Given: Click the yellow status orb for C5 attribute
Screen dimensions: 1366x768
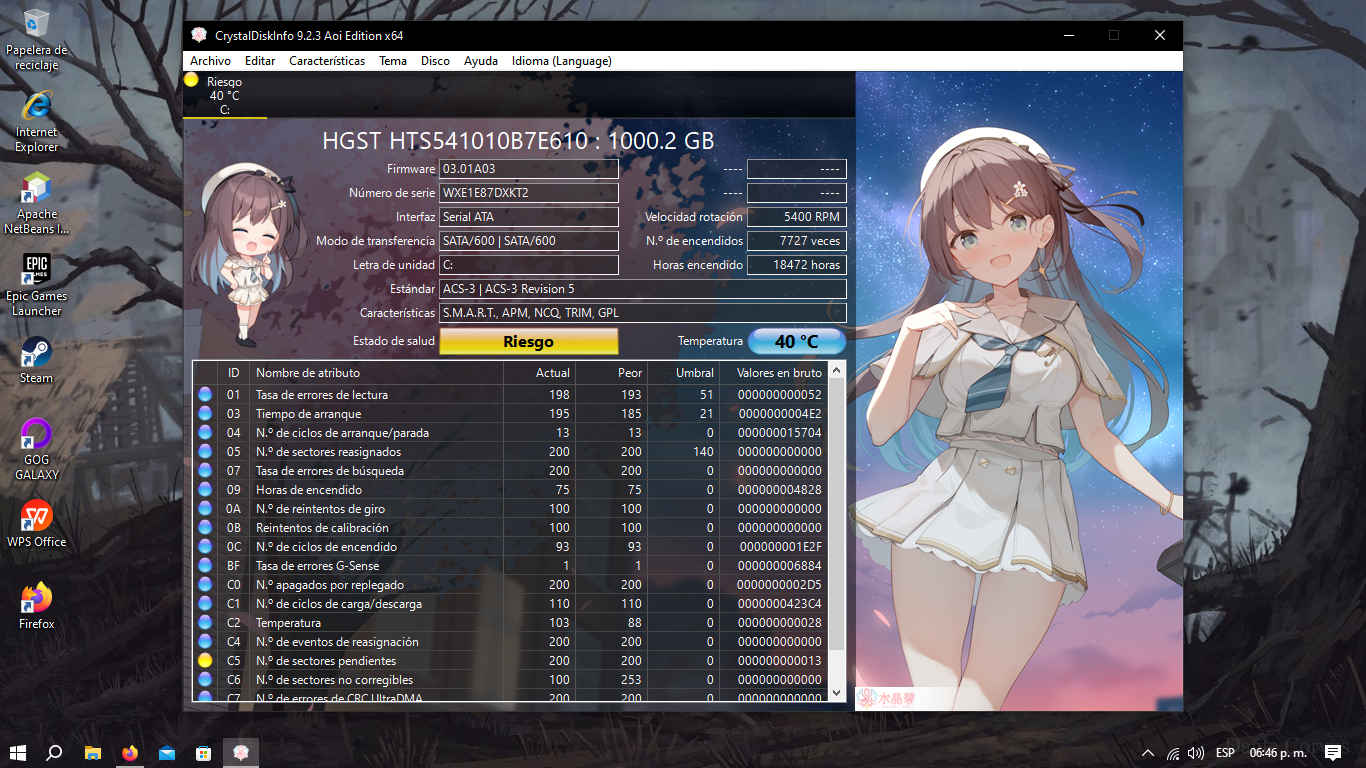Looking at the screenshot, I should [x=205, y=661].
